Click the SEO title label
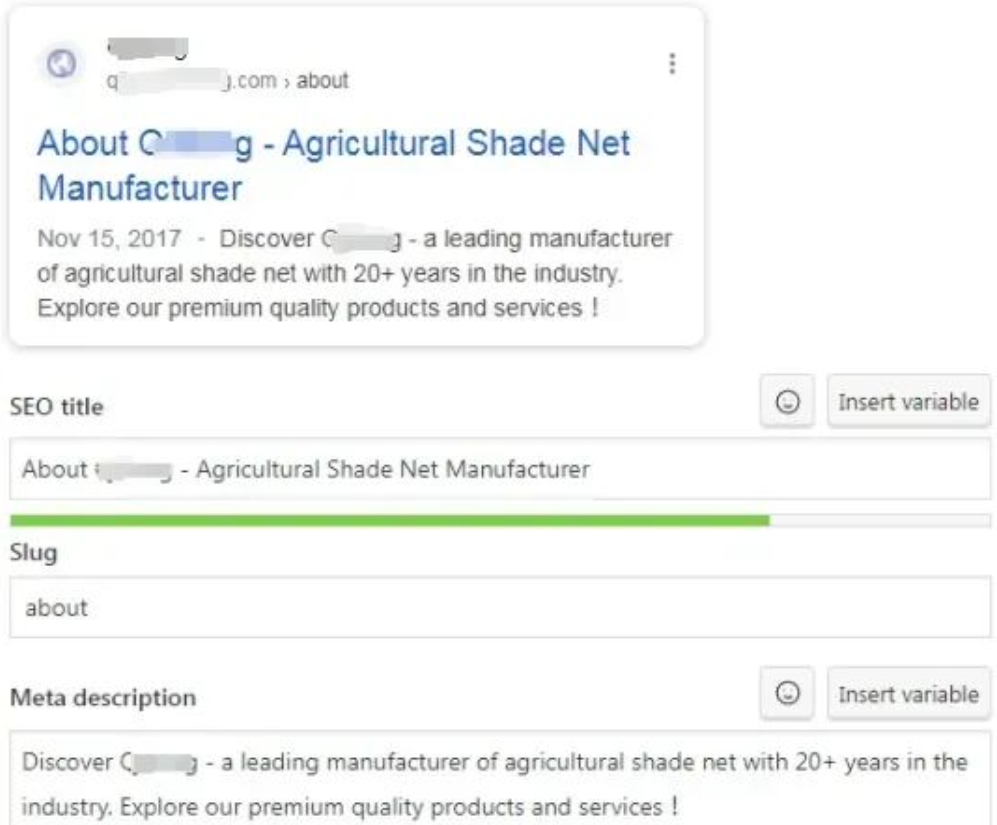Viewport: 997px width, 825px height. (57, 406)
